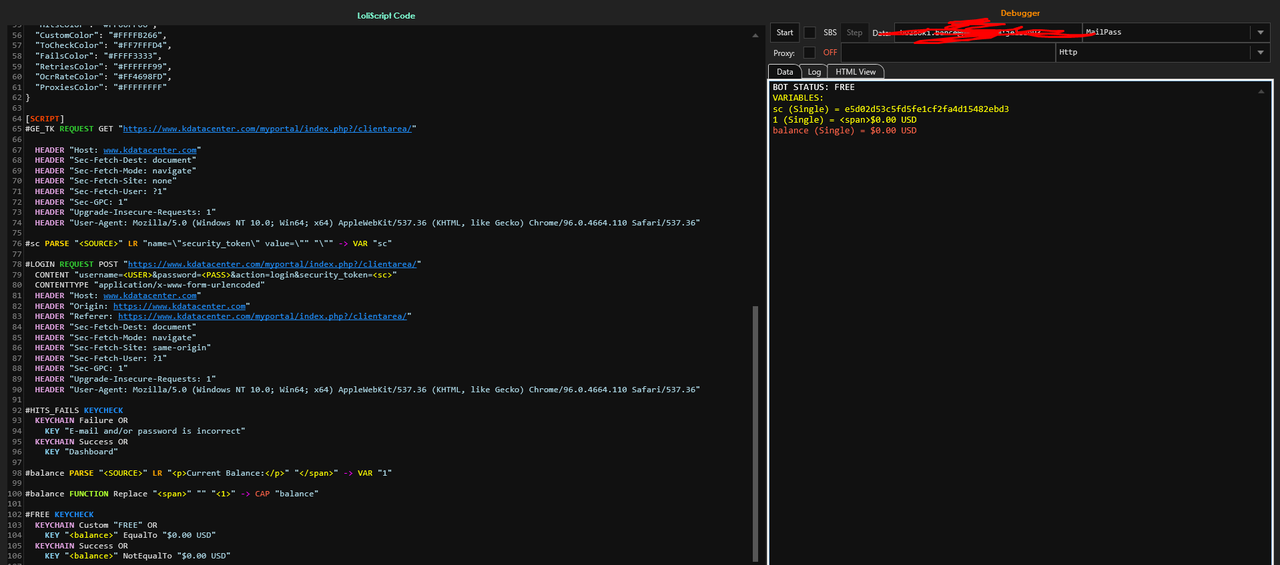Click the balance NotEqualTo "$0.00 USD" line
1280x565 pixels.
pos(138,556)
